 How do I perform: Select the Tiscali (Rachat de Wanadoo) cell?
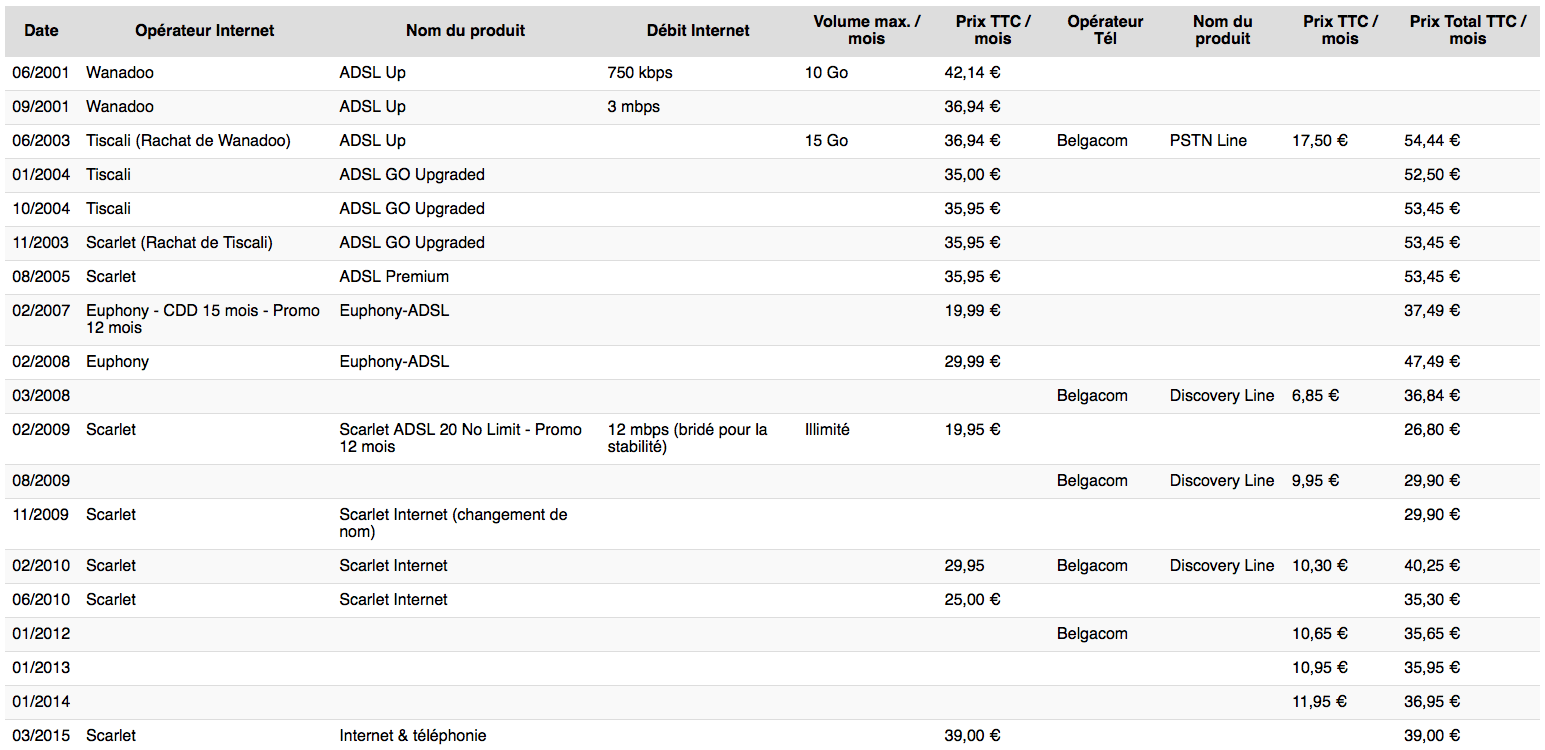(x=188, y=141)
